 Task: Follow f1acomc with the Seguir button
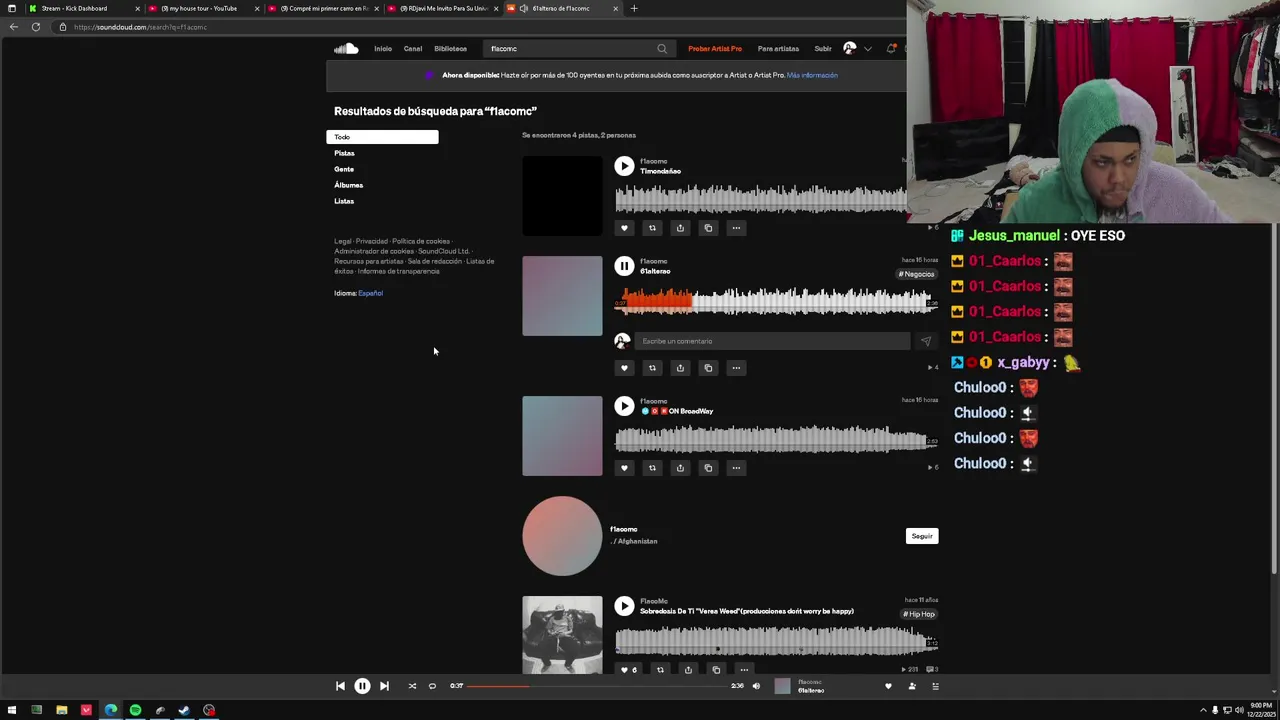(x=922, y=536)
